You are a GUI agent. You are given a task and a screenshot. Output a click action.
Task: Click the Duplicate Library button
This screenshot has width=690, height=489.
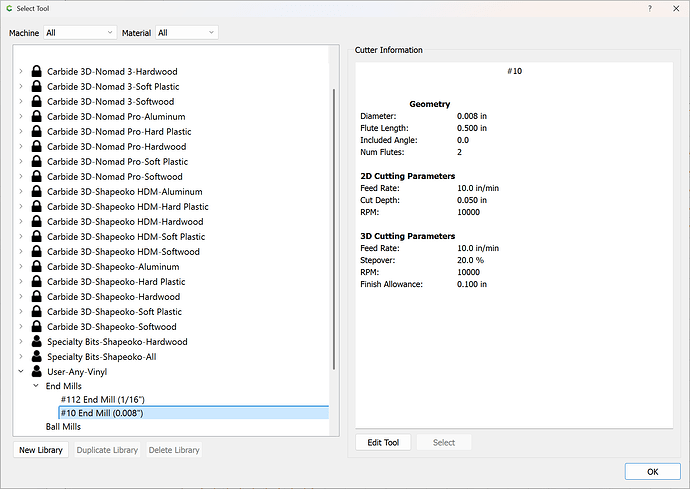[x=107, y=450]
